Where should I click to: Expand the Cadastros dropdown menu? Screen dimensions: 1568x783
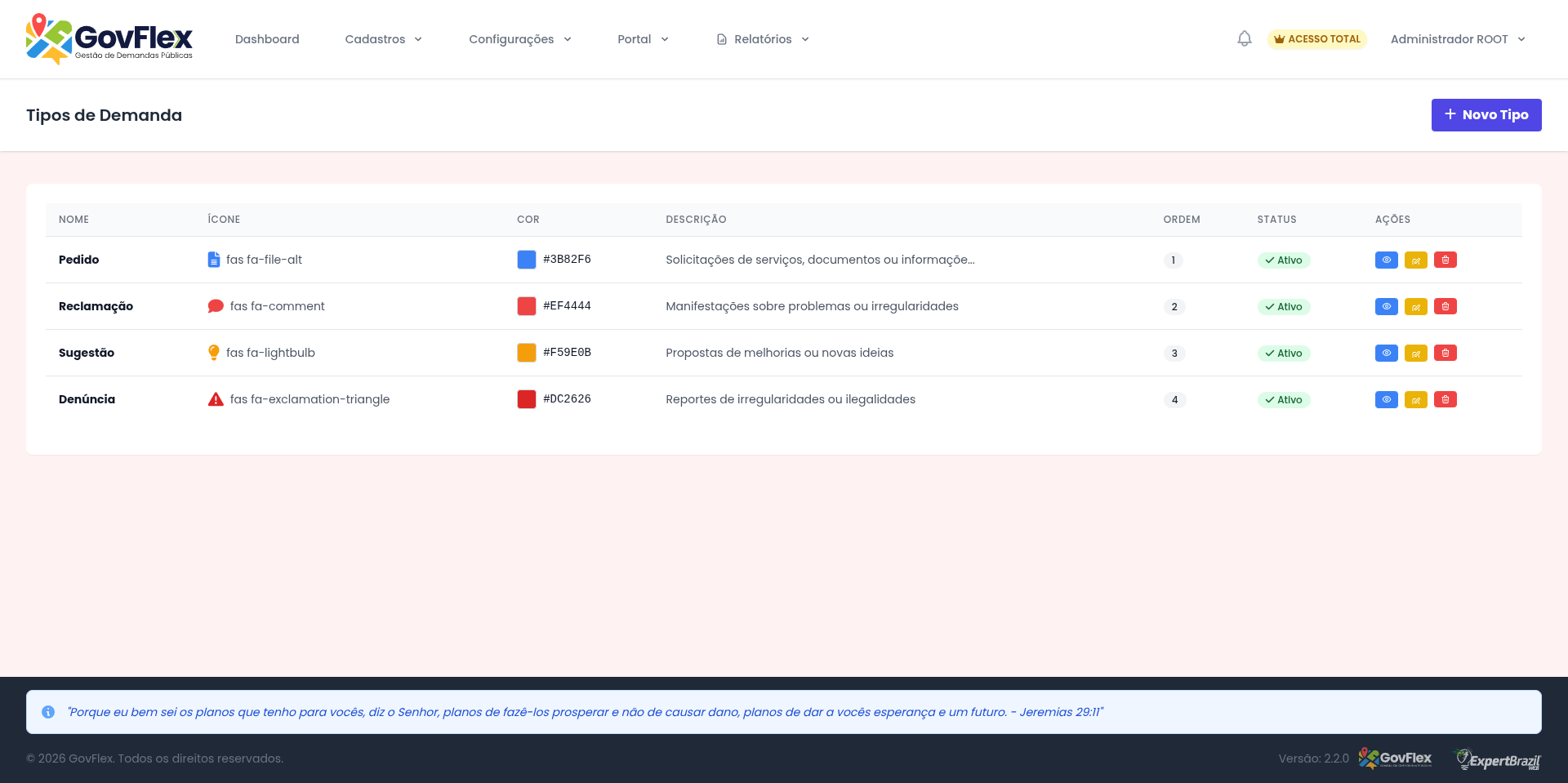(x=383, y=39)
